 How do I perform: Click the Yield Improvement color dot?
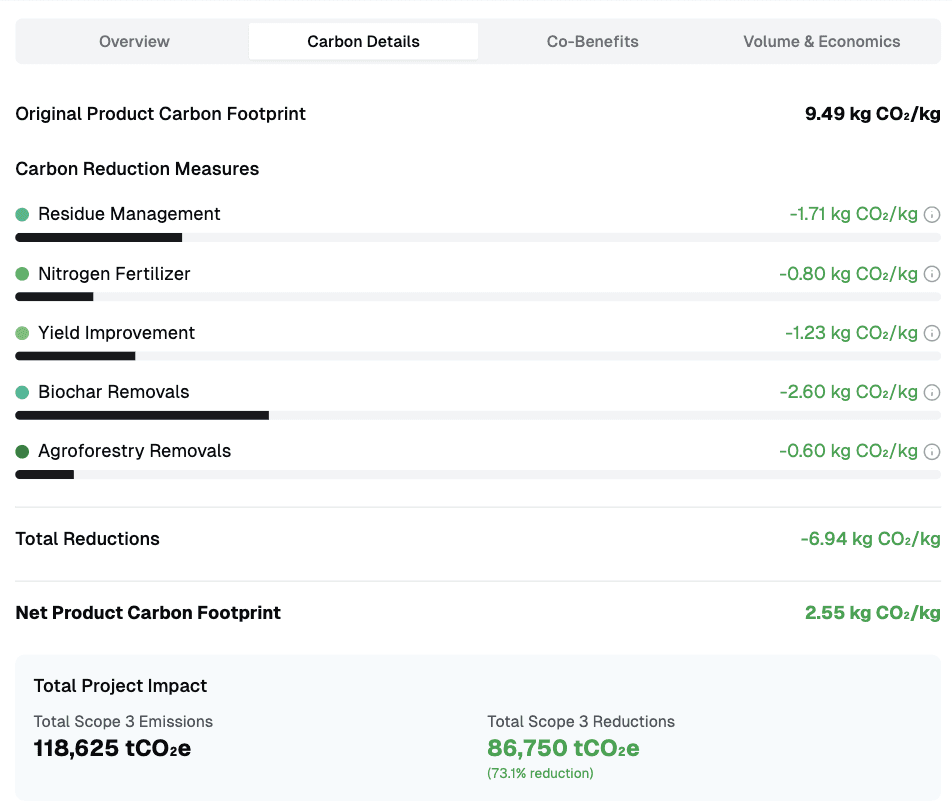22,333
